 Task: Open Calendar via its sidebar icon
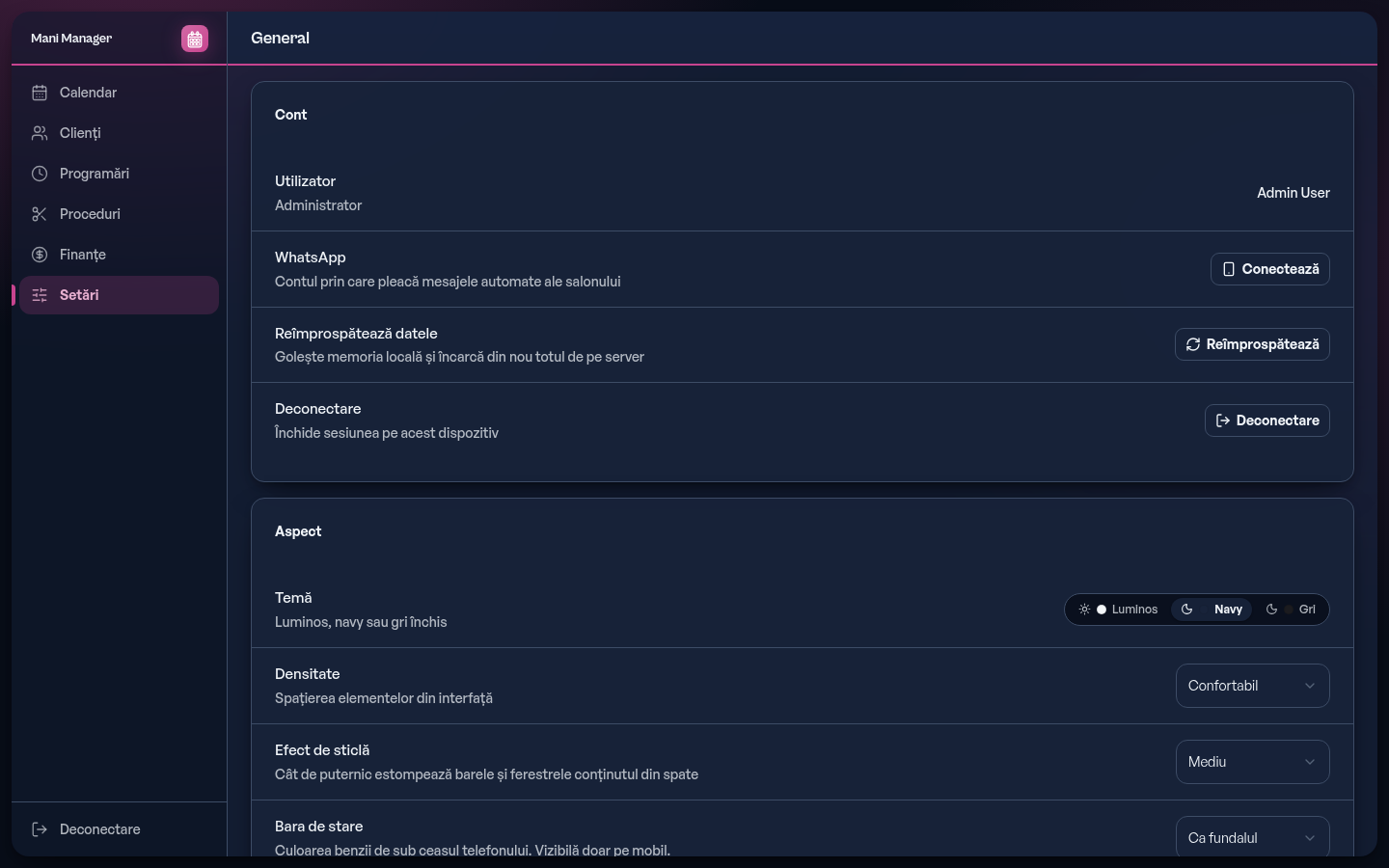click(x=40, y=93)
